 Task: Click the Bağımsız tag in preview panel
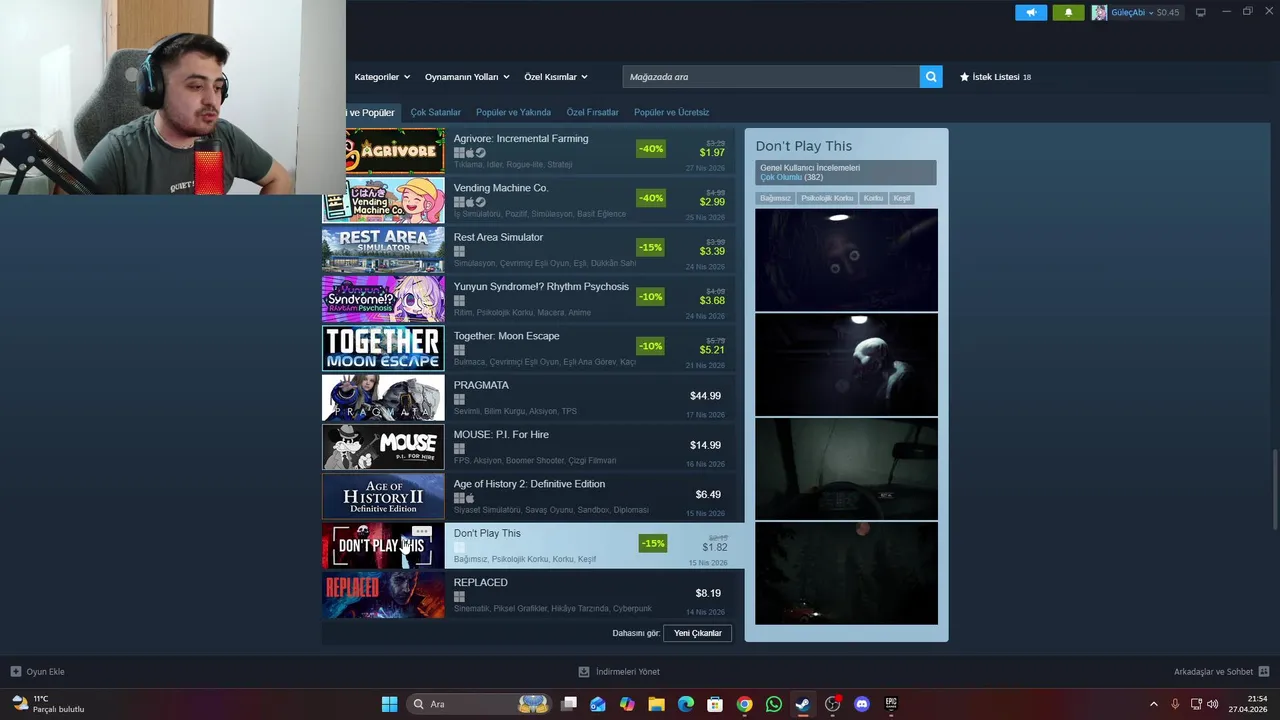point(775,198)
